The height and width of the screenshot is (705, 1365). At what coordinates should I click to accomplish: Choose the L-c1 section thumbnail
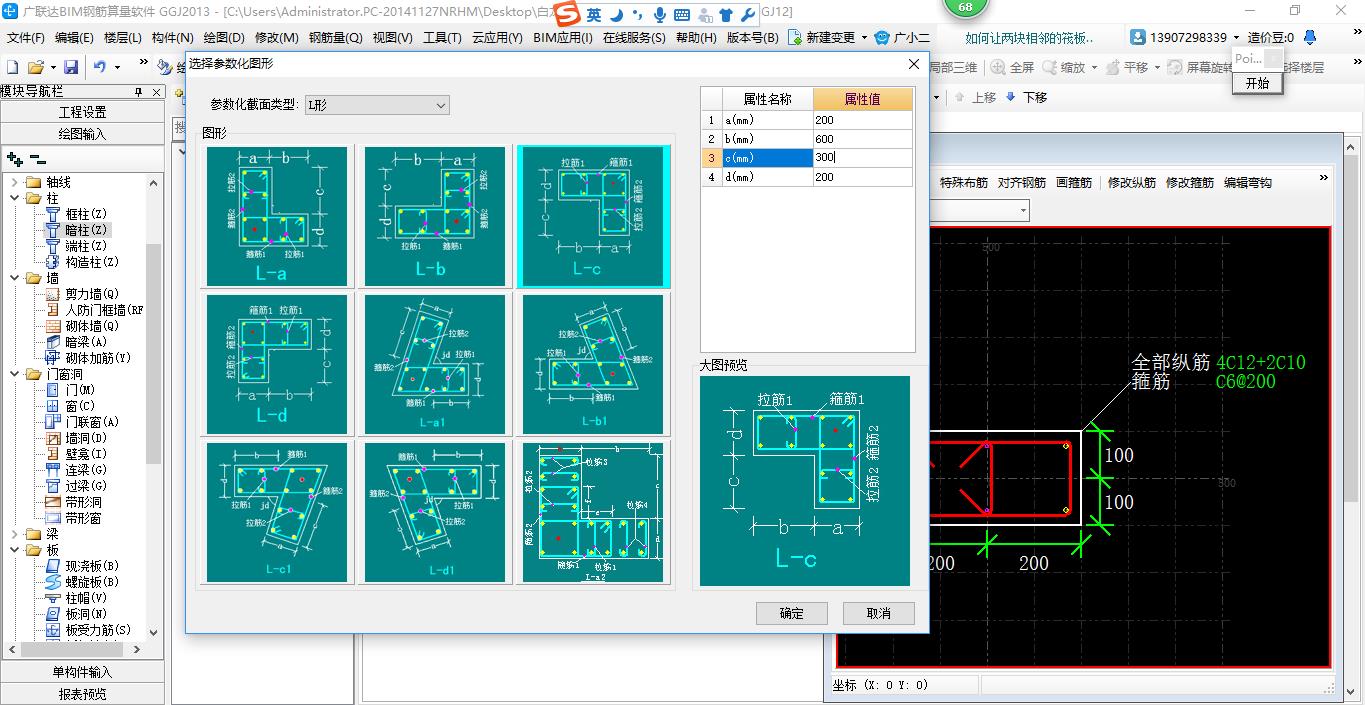[x=277, y=512]
